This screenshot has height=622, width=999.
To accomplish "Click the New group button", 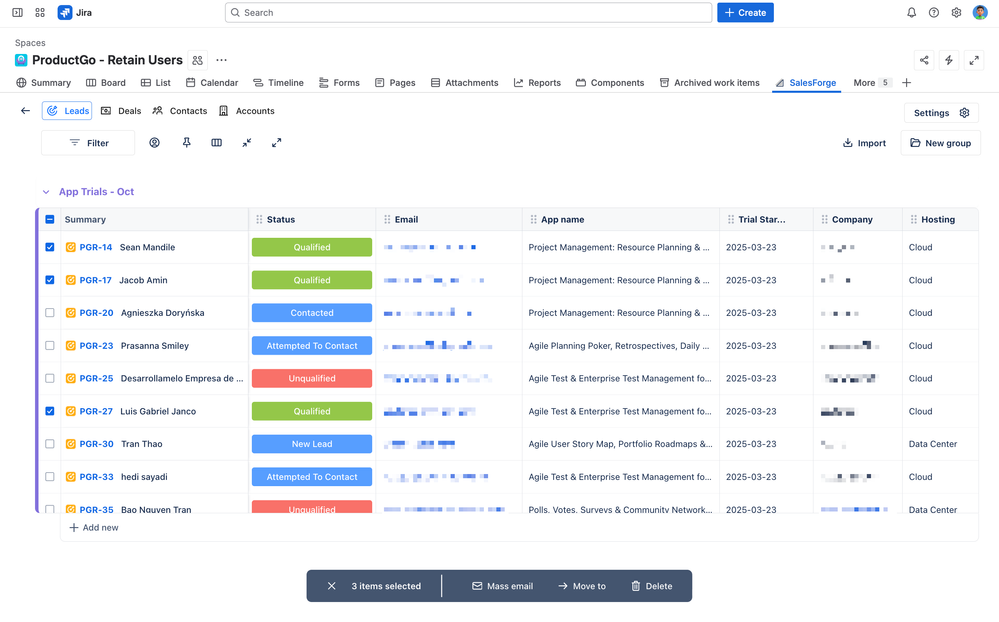I will (x=940, y=143).
